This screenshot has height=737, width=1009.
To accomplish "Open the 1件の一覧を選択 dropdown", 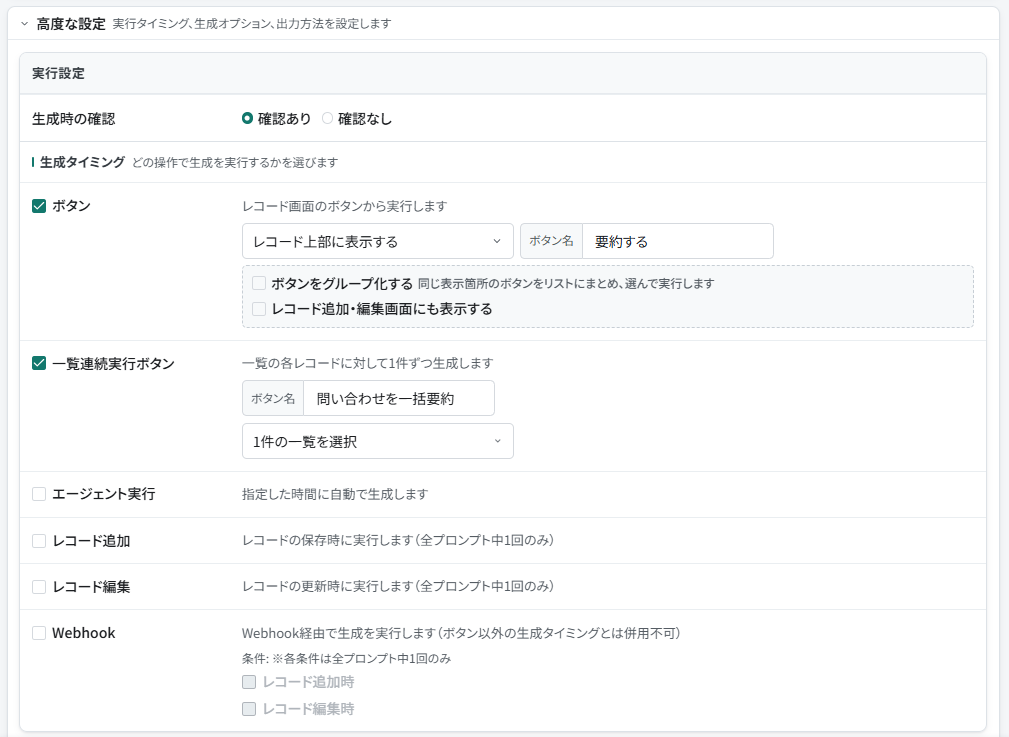I will click(378, 441).
